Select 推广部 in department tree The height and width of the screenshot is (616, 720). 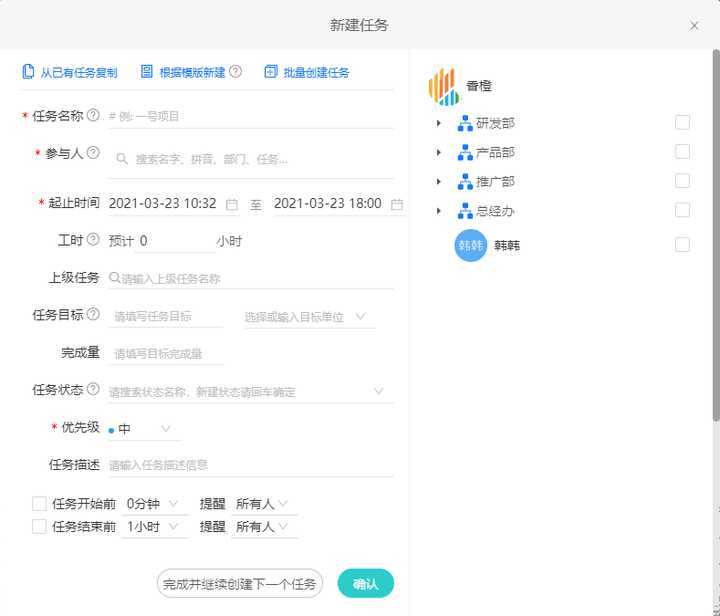click(x=495, y=182)
